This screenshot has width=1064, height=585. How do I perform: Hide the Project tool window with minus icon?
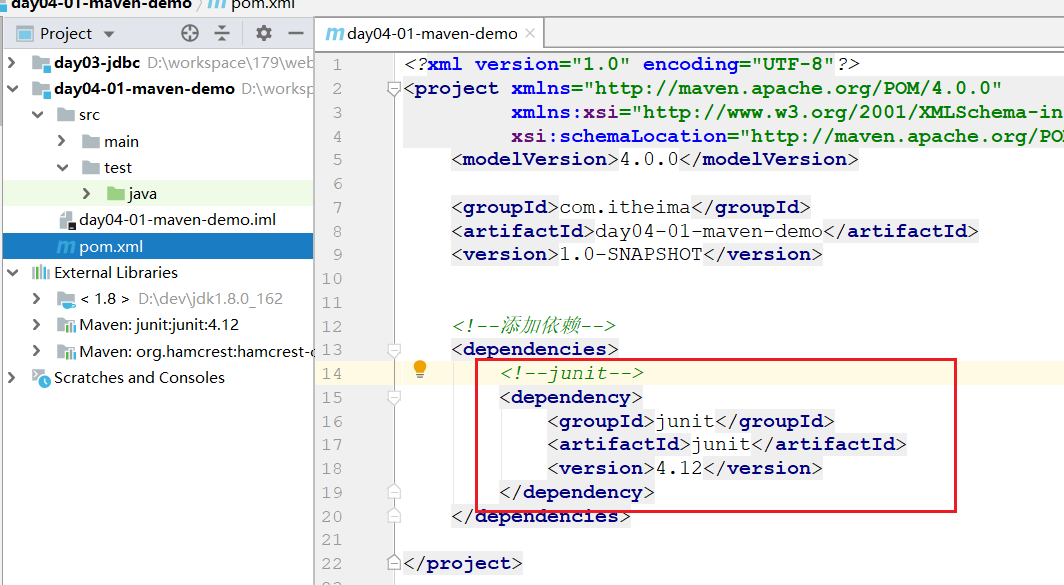(295, 33)
